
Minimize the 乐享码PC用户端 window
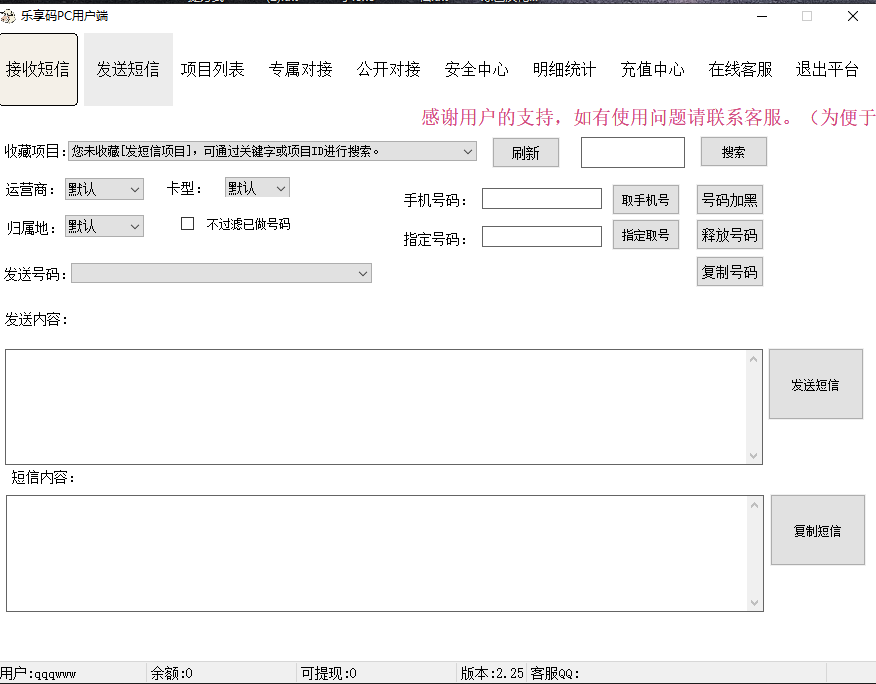pos(762,16)
